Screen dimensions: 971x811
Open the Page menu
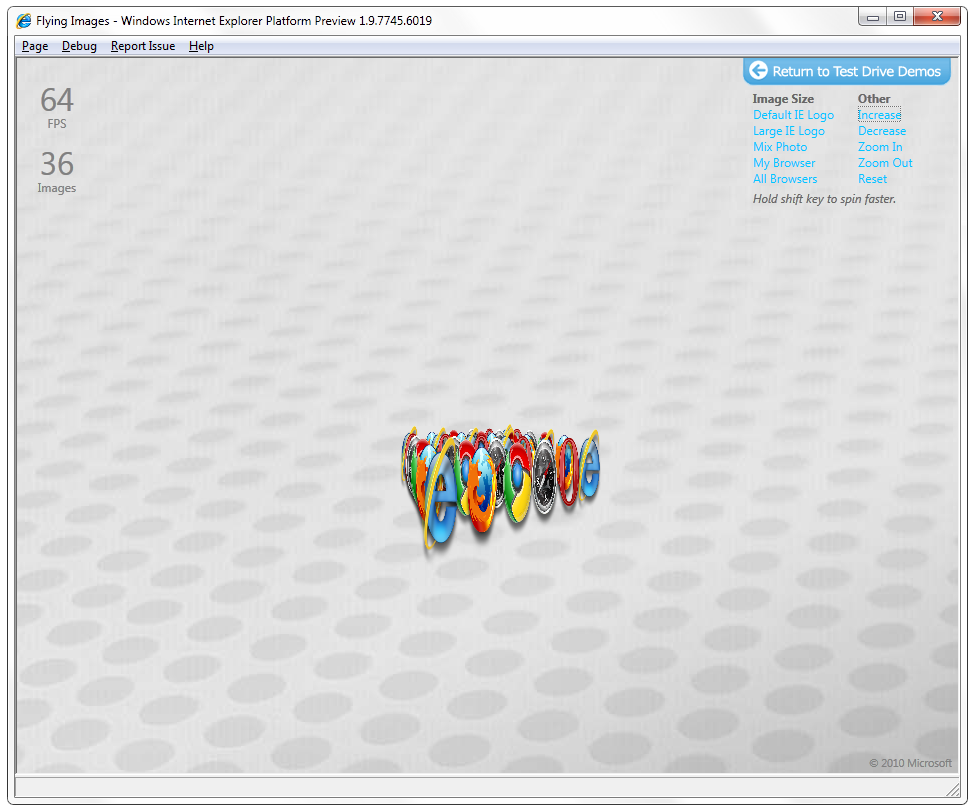(35, 46)
